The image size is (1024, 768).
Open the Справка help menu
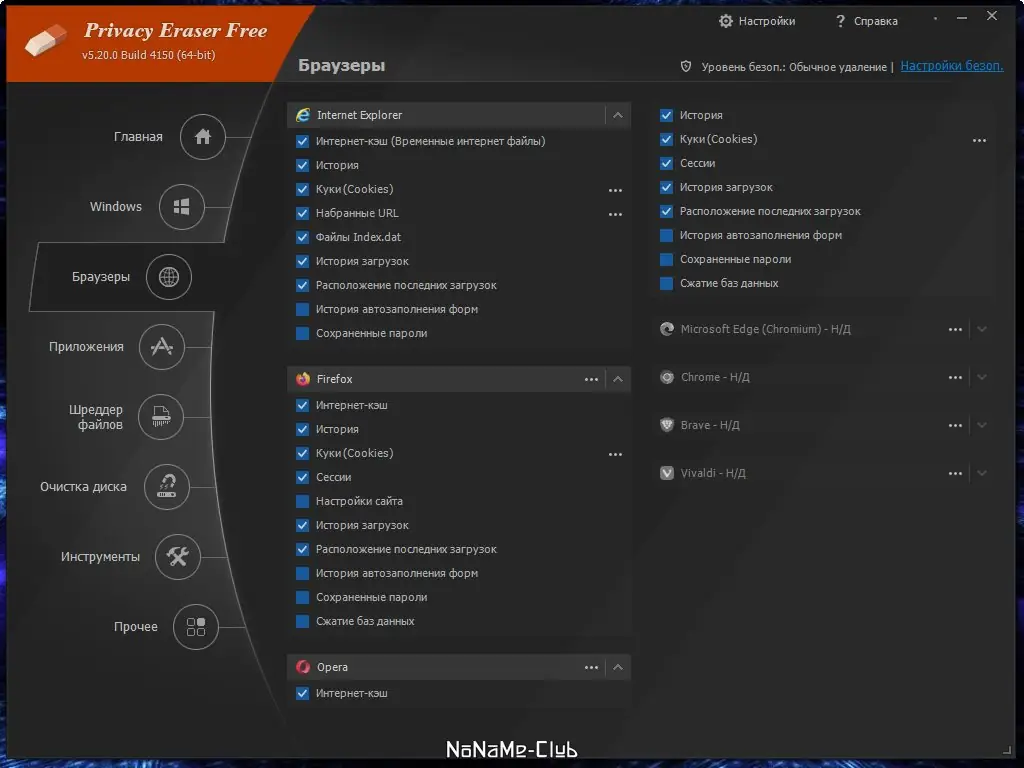[868, 20]
